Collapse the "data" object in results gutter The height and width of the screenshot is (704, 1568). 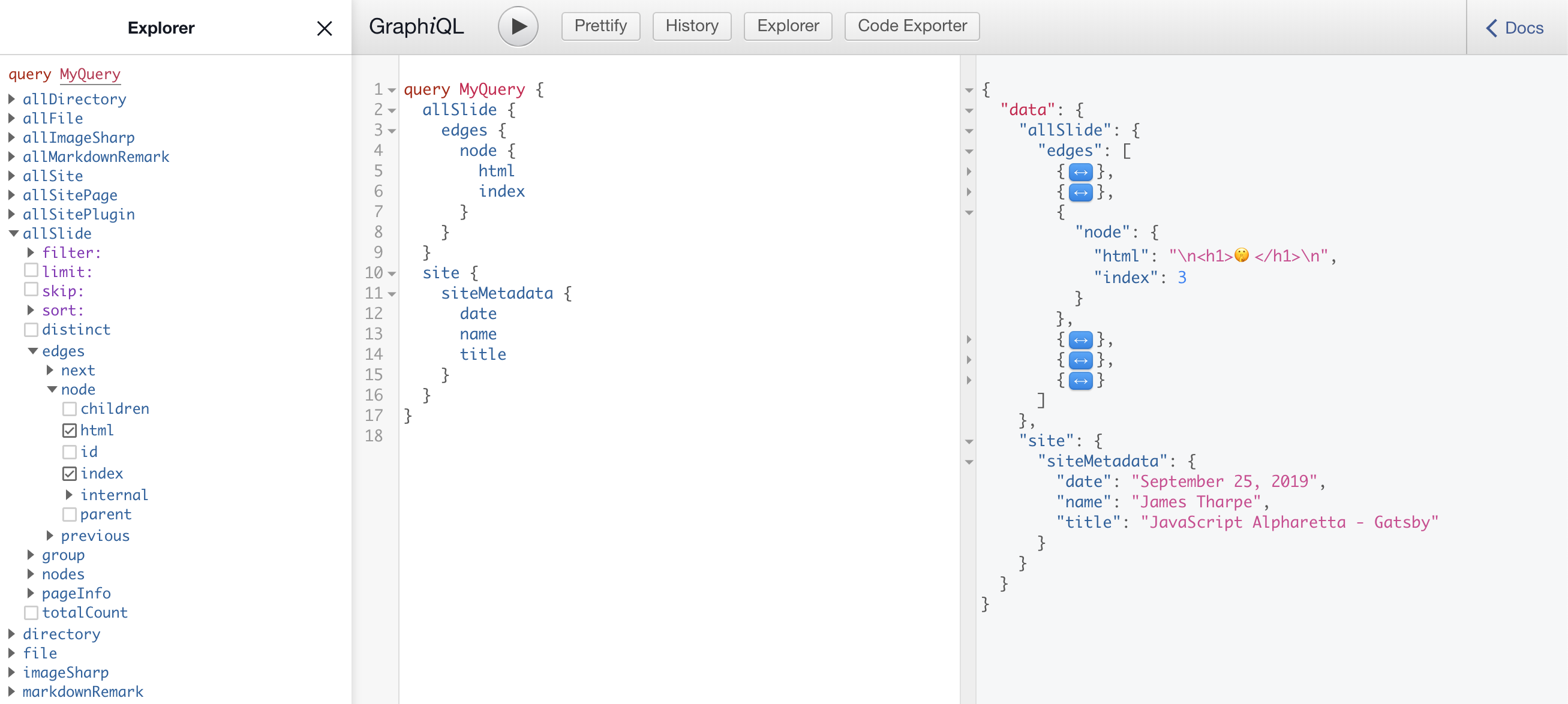click(x=969, y=111)
